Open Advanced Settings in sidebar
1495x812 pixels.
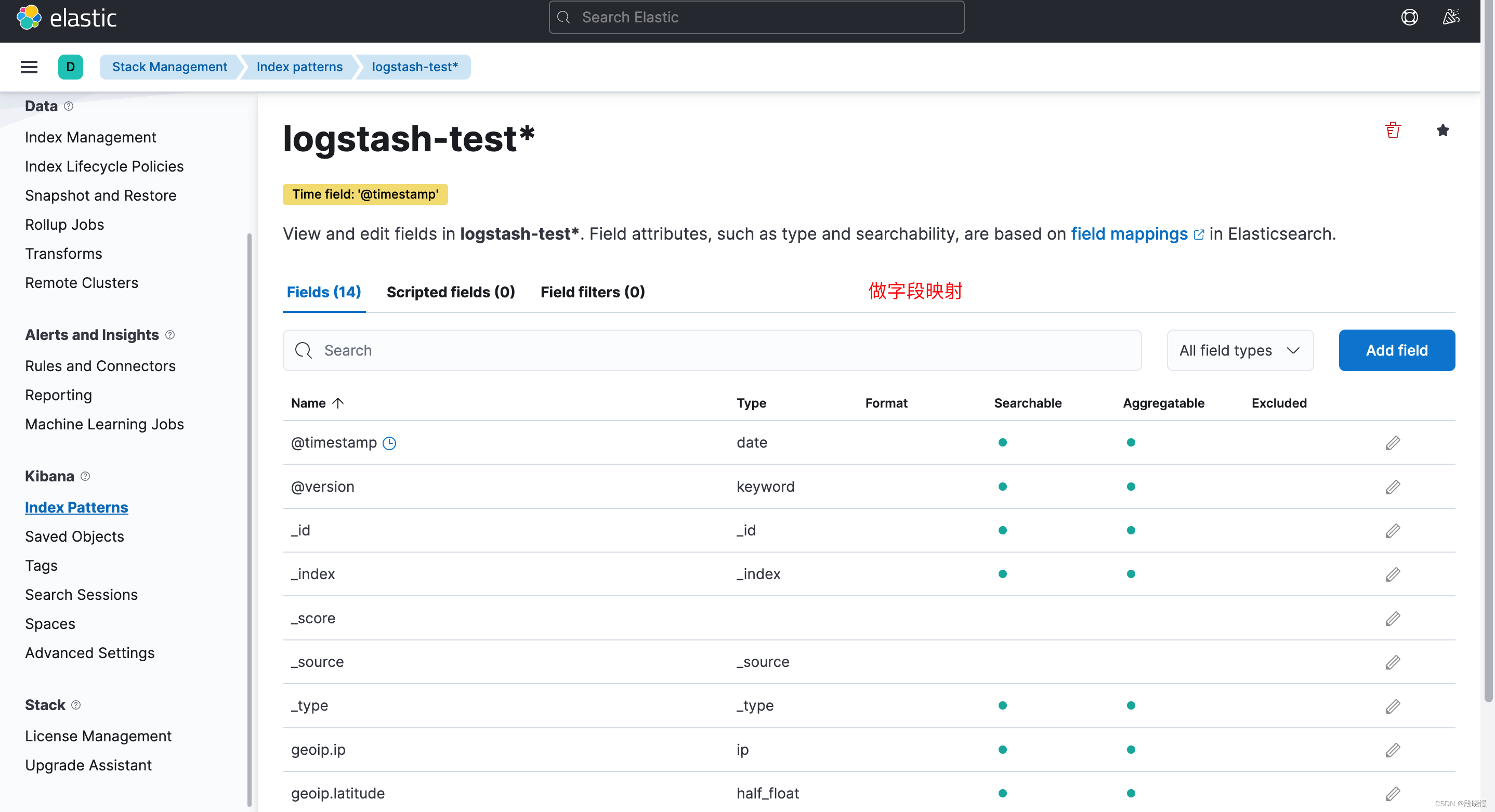pyautogui.click(x=90, y=653)
